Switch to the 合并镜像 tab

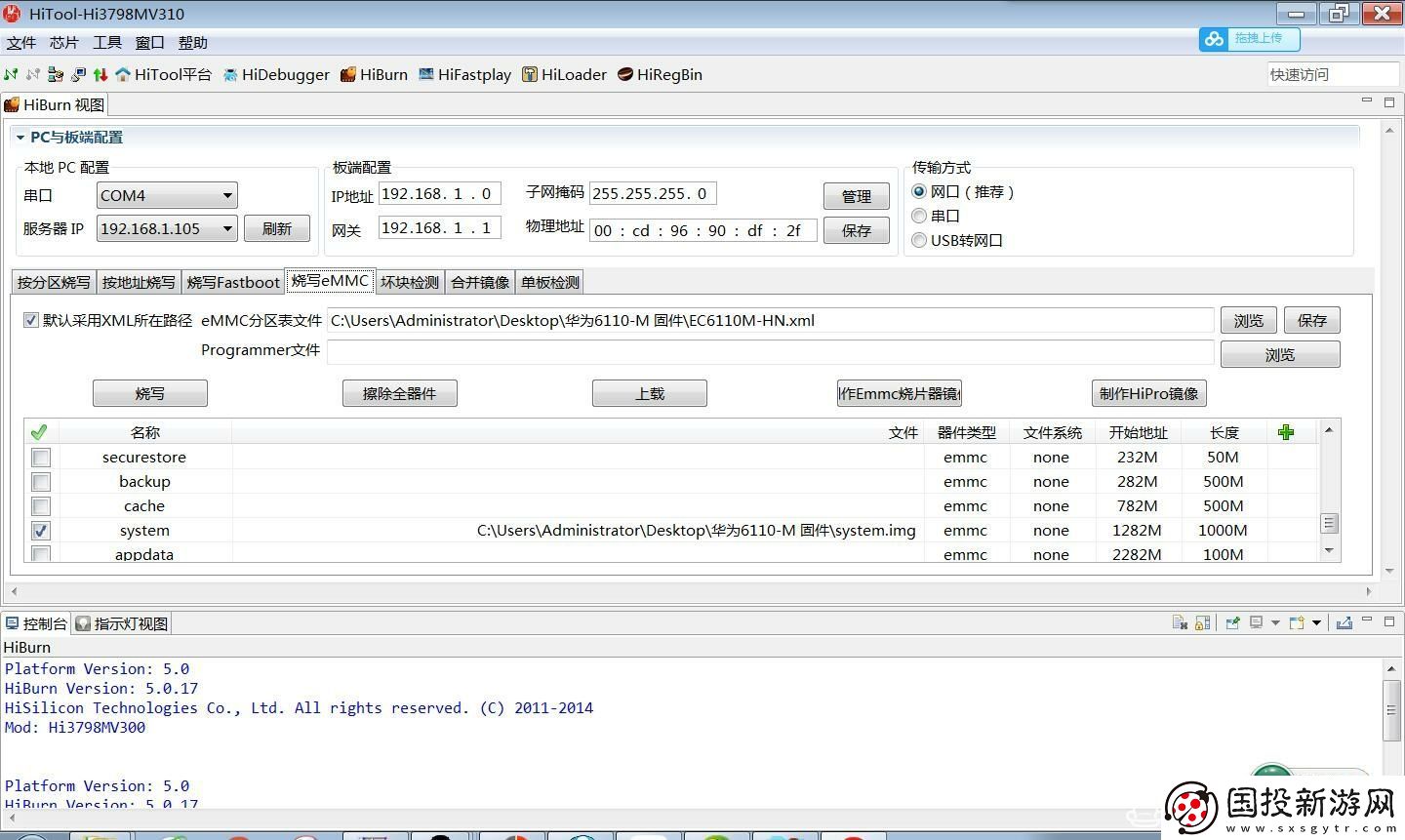[x=480, y=282]
